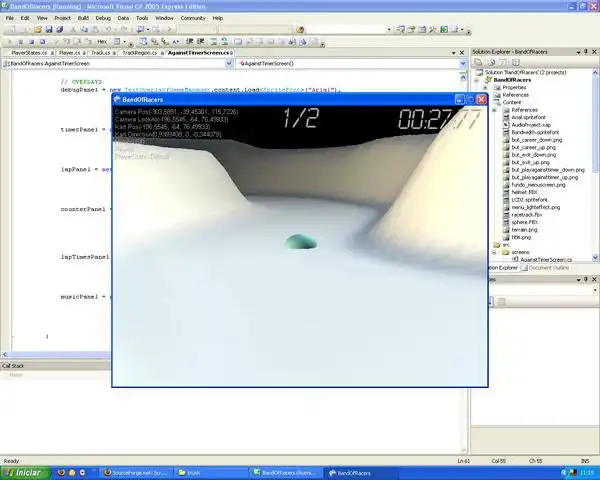Image resolution: width=600 pixels, height=480 pixels.
Task: Close the active editor document
Action: pyautogui.click(x=462, y=53)
